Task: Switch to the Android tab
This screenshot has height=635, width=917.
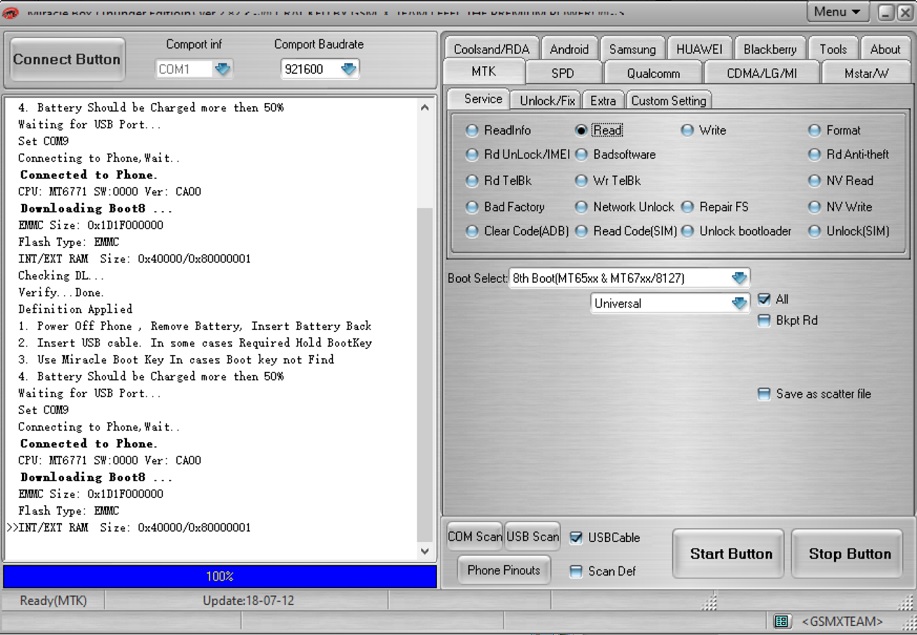Action: 569,49
